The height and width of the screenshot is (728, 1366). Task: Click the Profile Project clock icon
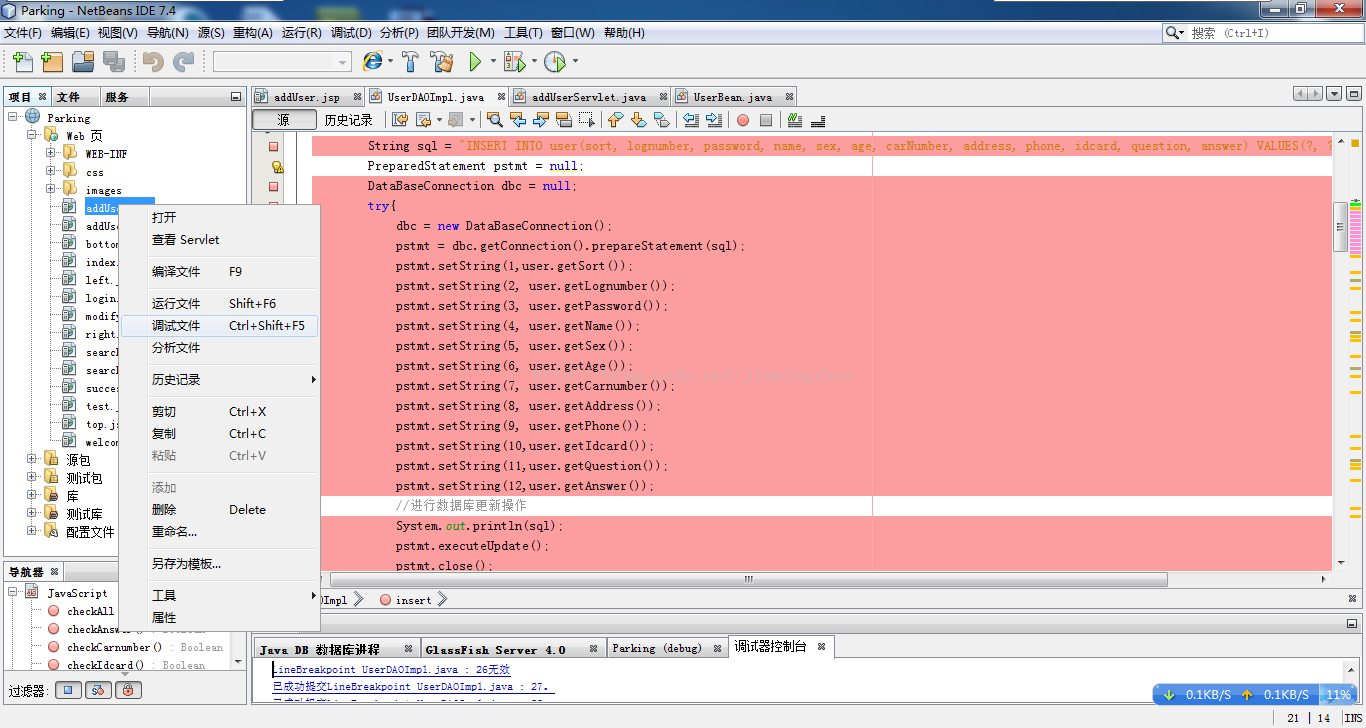coord(553,62)
